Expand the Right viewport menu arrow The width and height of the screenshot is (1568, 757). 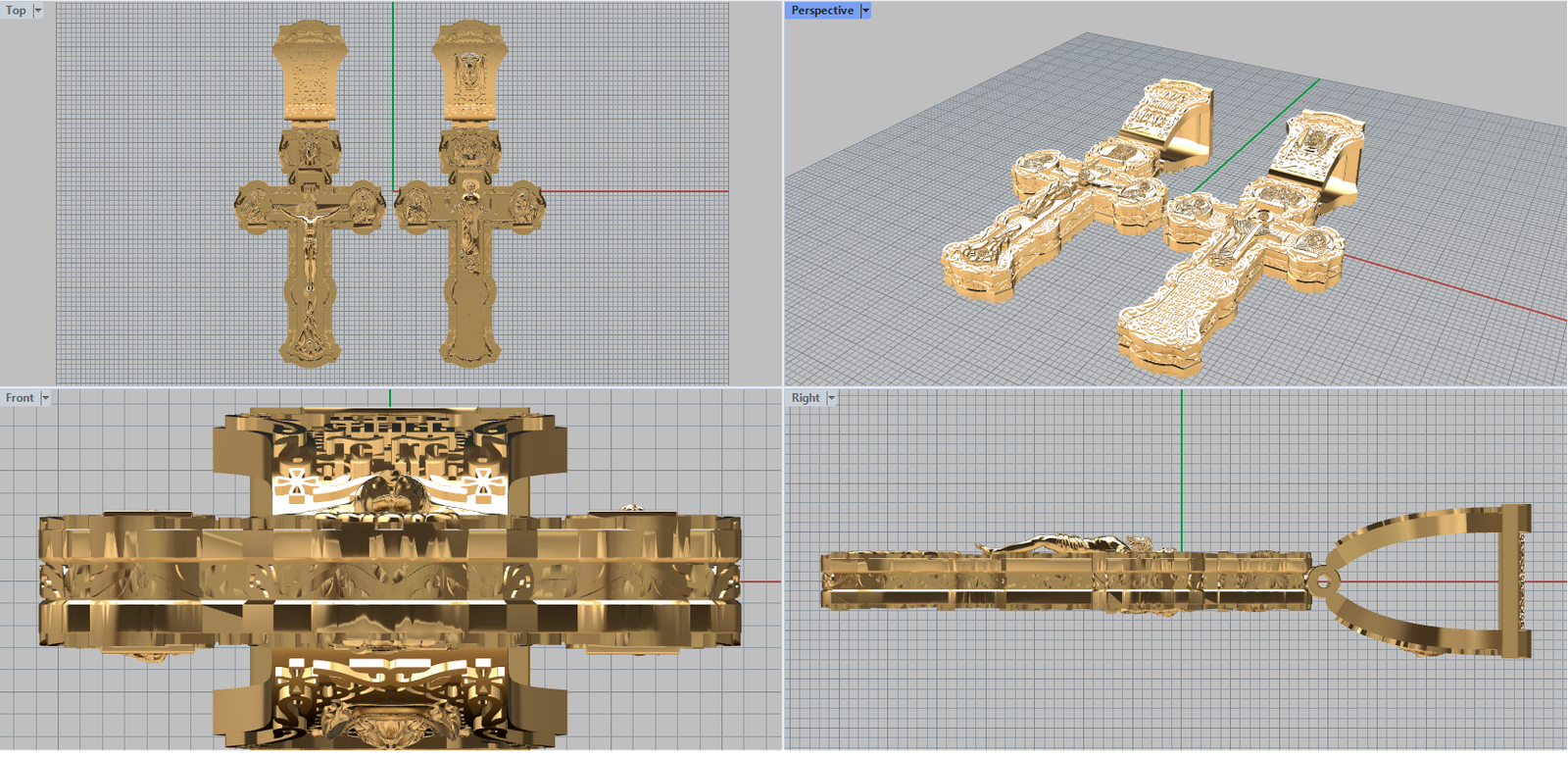pos(831,398)
